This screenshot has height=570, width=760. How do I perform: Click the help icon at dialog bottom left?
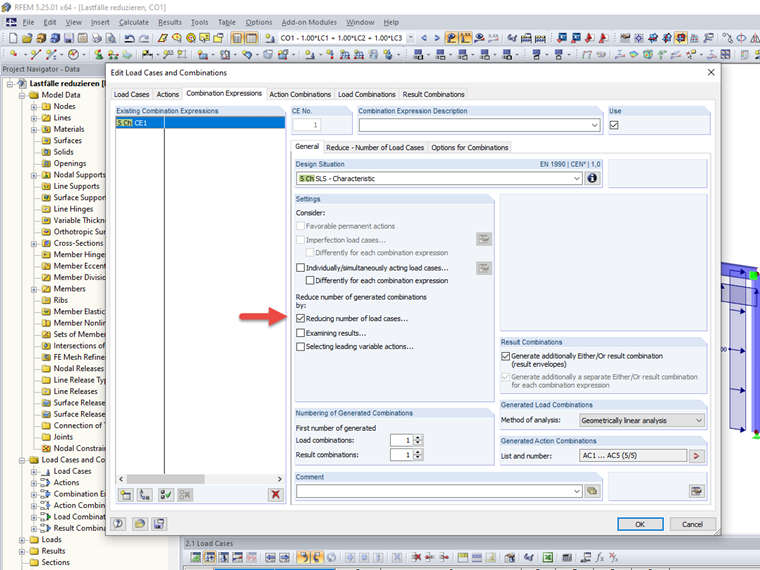coord(118,523)
